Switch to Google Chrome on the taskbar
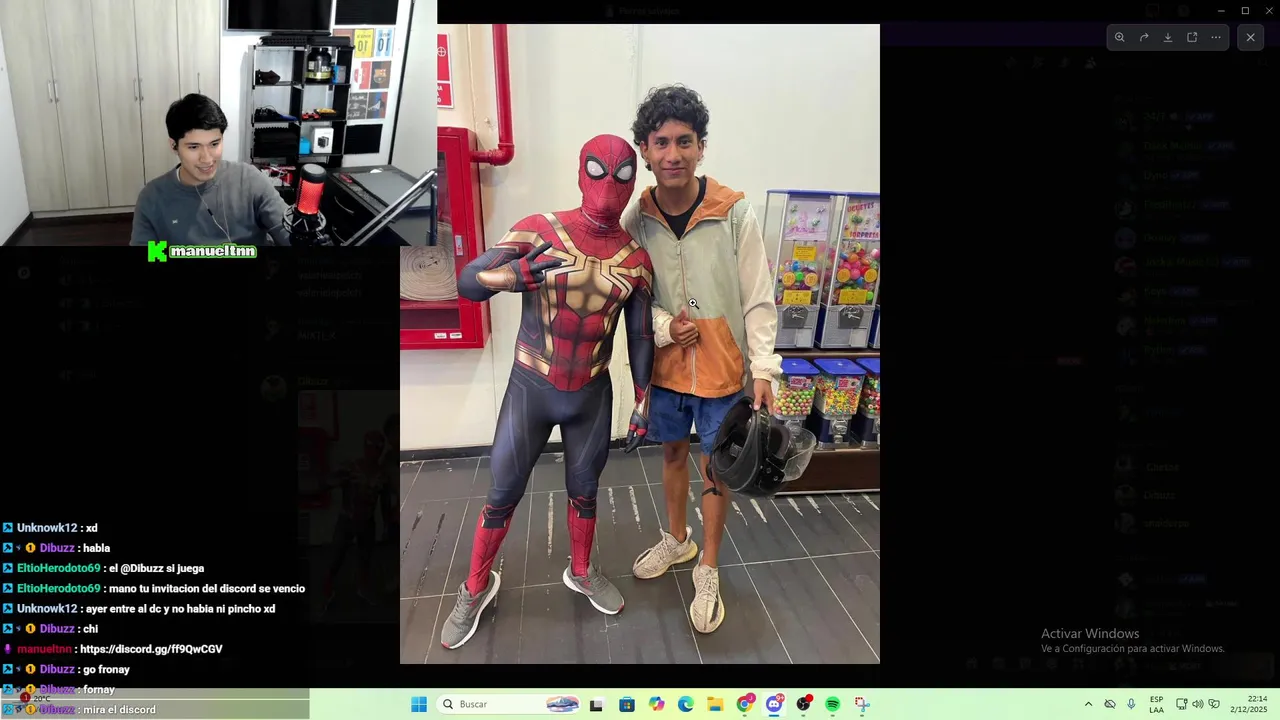 coord(745,704)
